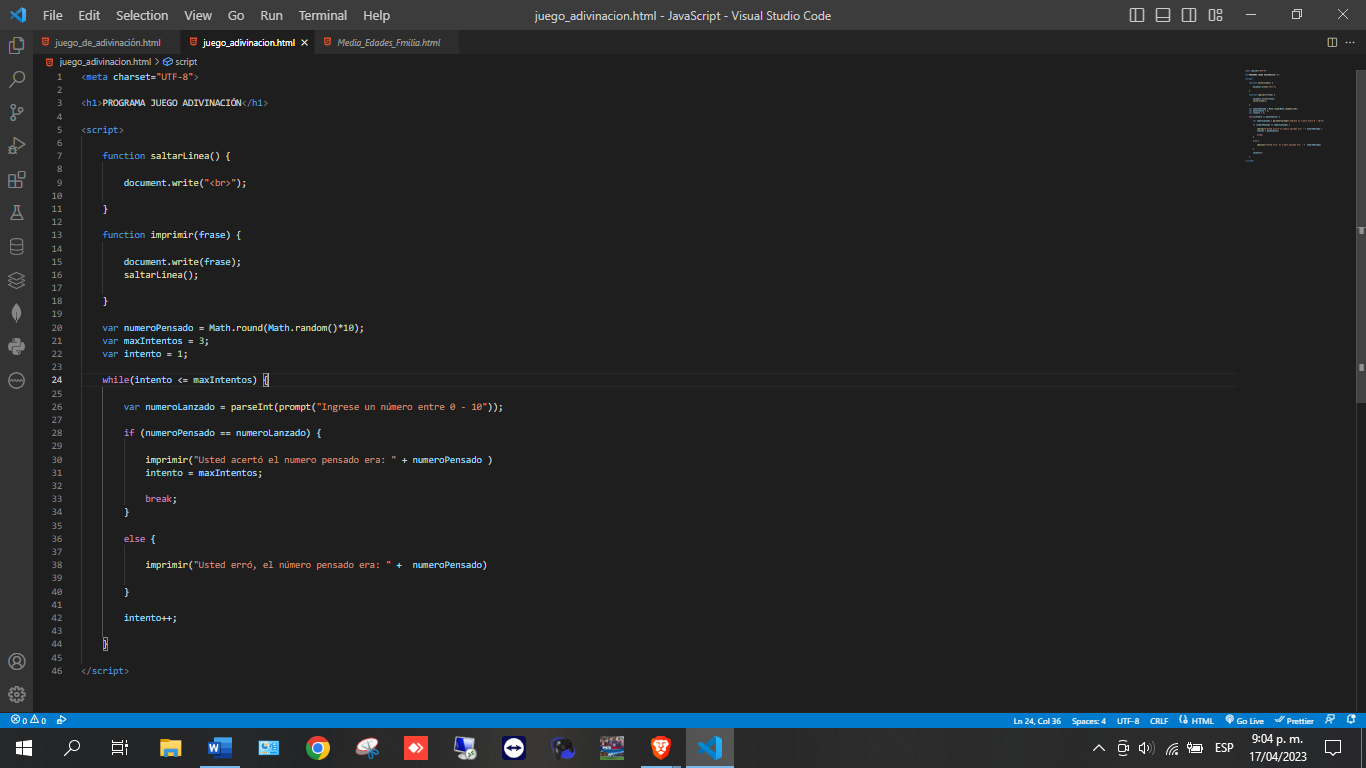Open volume control in system tray
Viewport: 1366px width, 768px height.
1146,747
